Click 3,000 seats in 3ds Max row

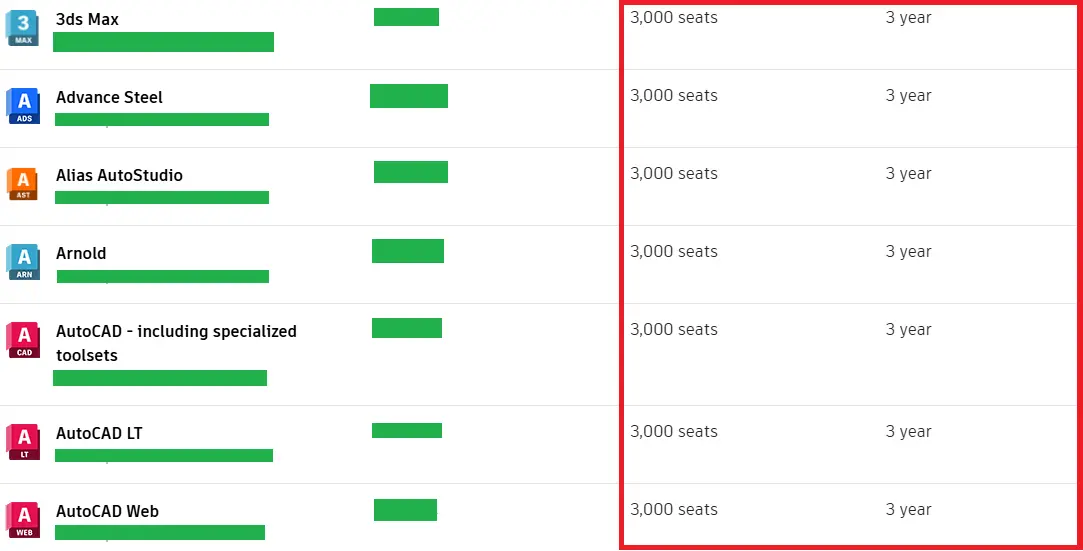tap(673, 18)
